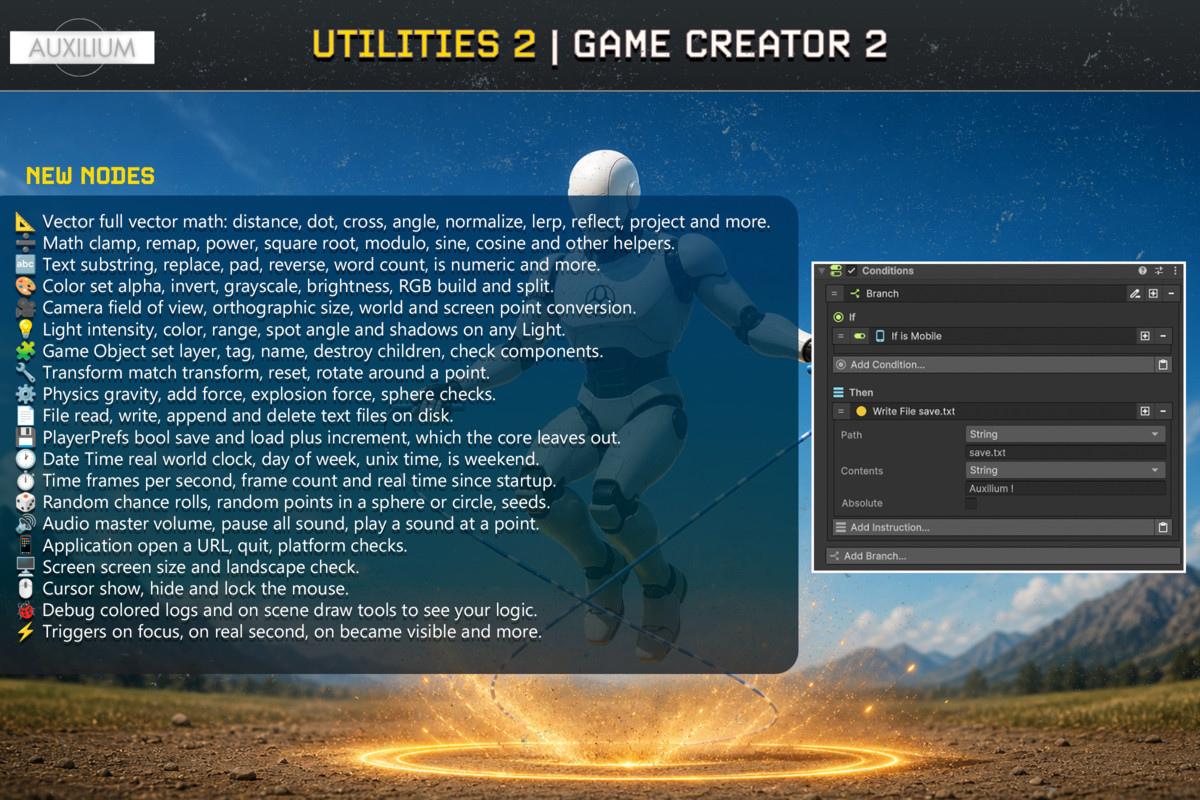Click the Vector full vector math line
Image resolution: width=1200 pixels, height=800 pixels.
point(405,222)
